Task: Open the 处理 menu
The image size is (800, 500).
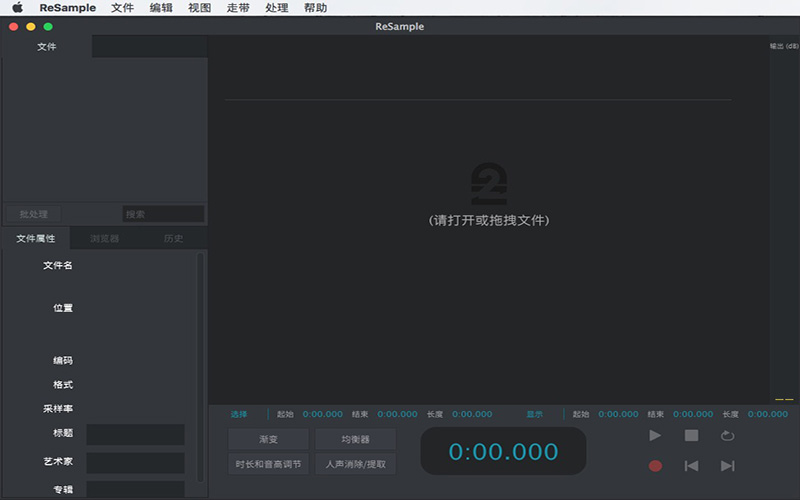Action: [x=277, y=8]
